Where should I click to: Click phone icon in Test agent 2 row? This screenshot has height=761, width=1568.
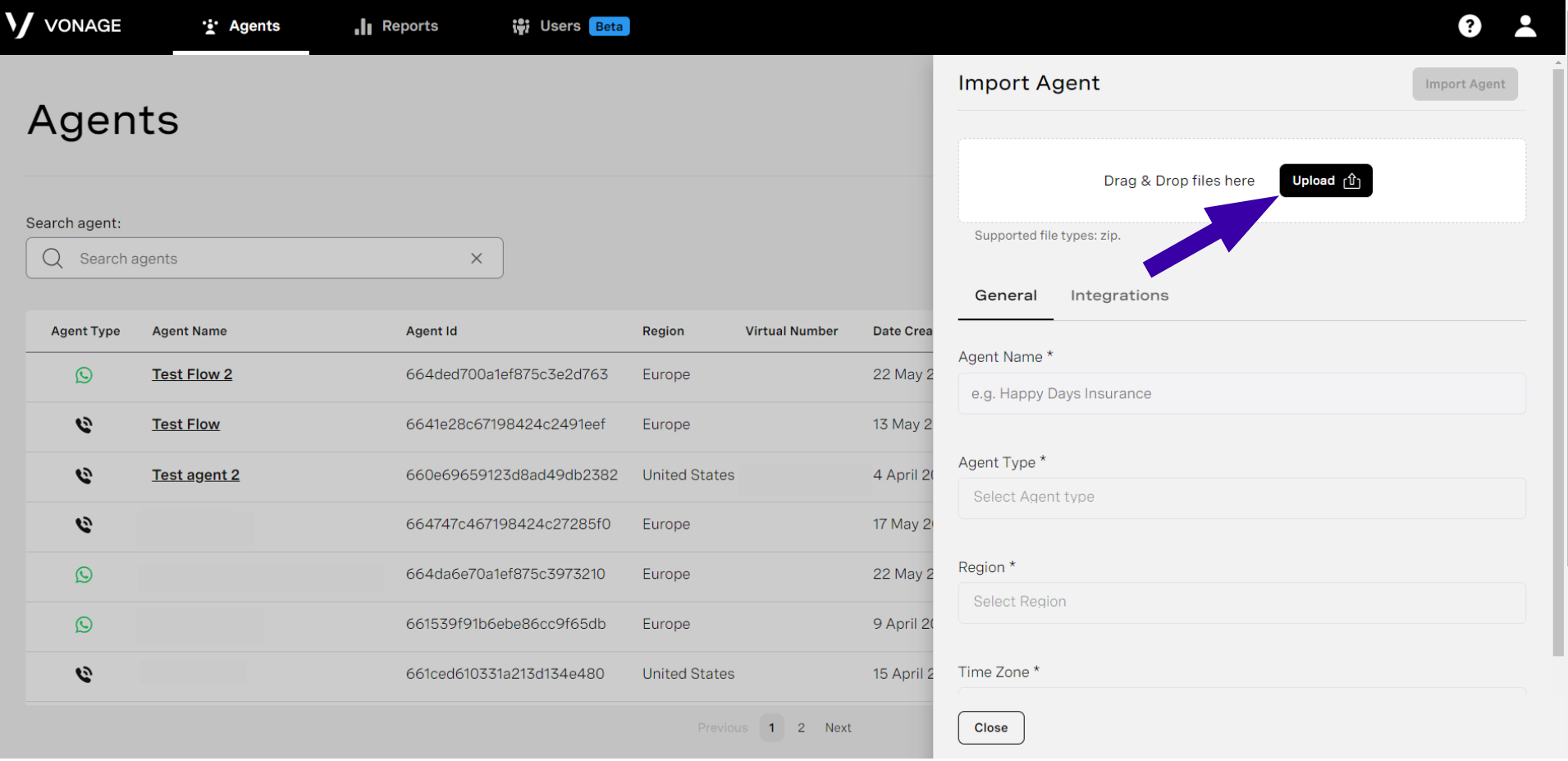pyautogui.click(x=84, y=475)
